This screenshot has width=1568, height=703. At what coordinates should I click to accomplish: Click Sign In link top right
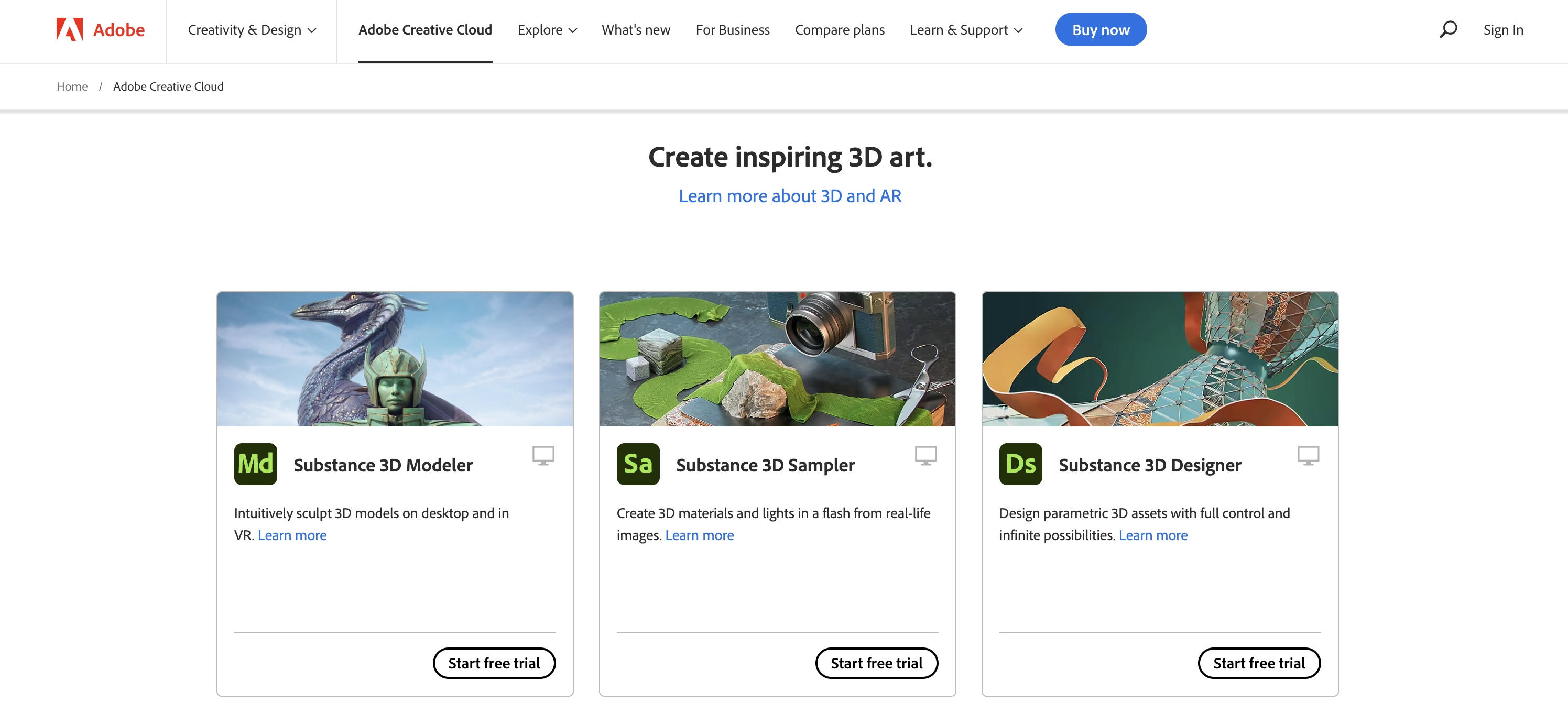tap(1503, 28)
